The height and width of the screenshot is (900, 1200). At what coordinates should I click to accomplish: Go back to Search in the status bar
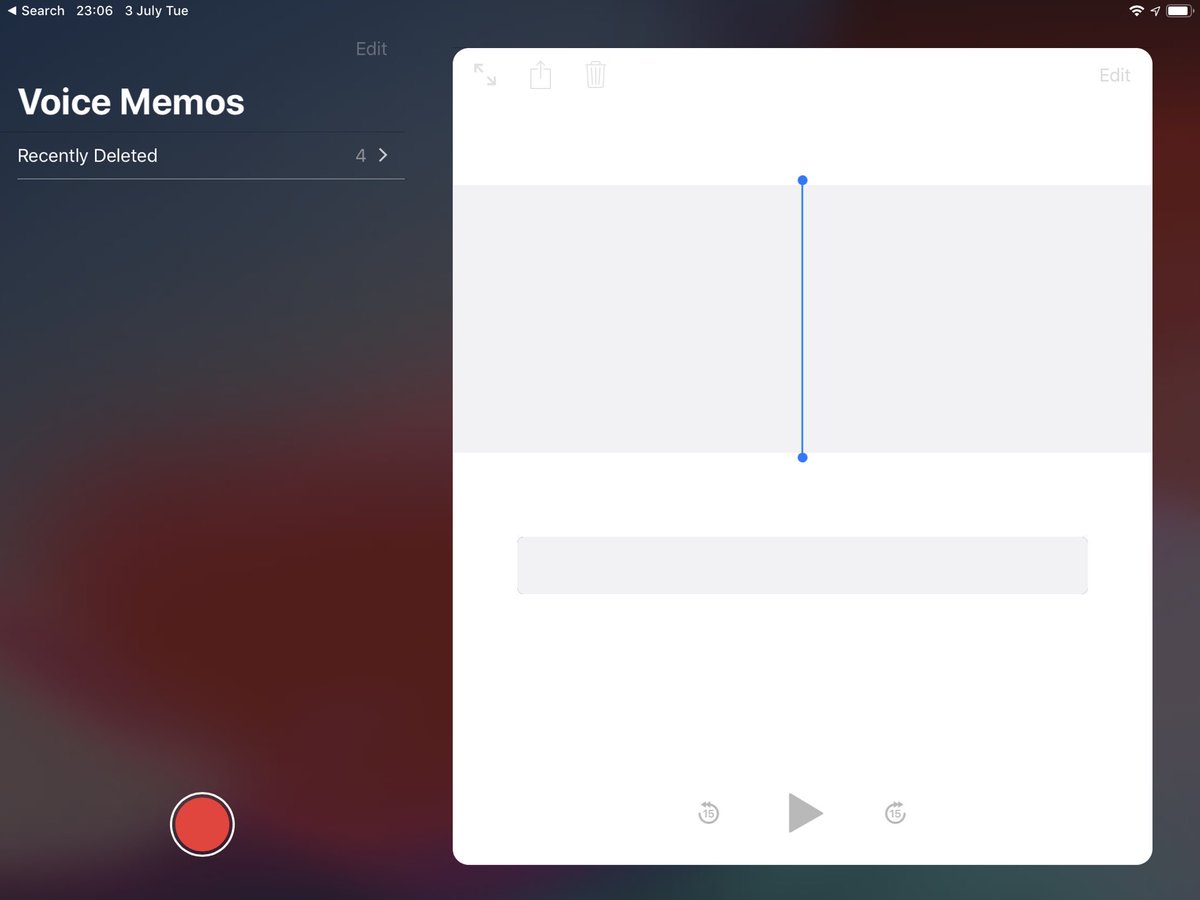coord(36,11)
